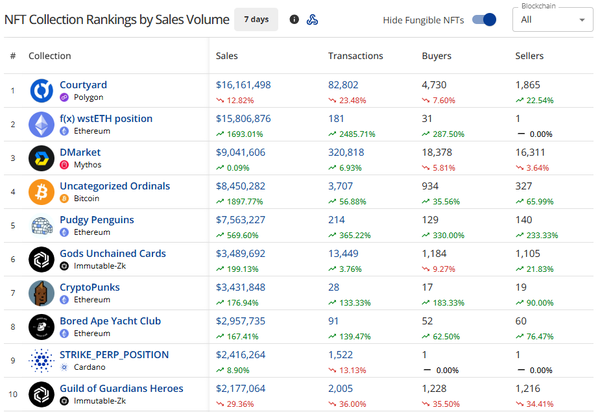Click Immutable-Zk icon under Gods Unchained Cards

point(64,266)
